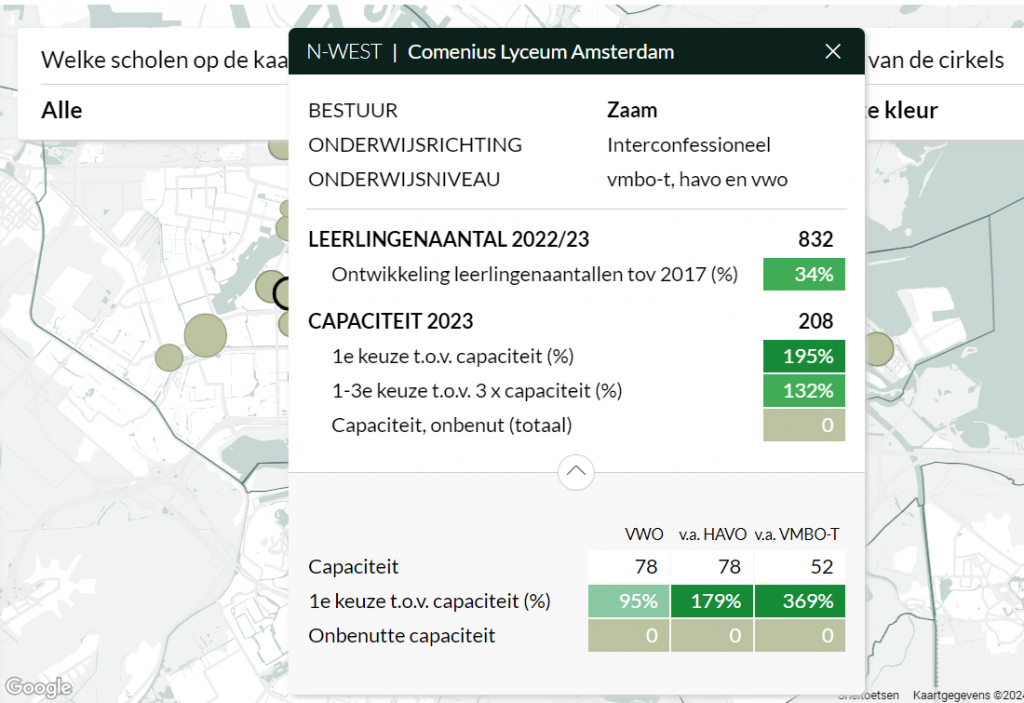
Task: Click the 369% cell under v.a. VMBO-T
Action: coord(799,601)
